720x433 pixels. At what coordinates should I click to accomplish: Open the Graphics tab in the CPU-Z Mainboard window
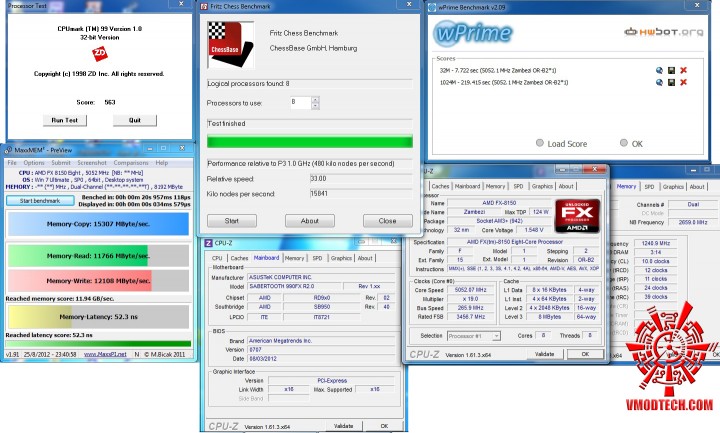point(341,258)
